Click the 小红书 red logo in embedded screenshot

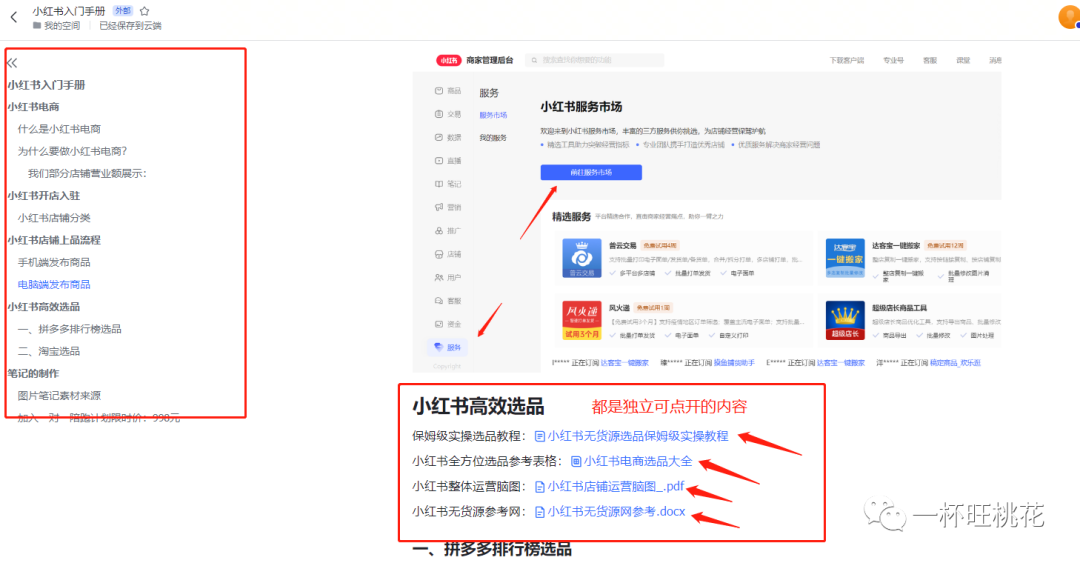tap(448, 60)
